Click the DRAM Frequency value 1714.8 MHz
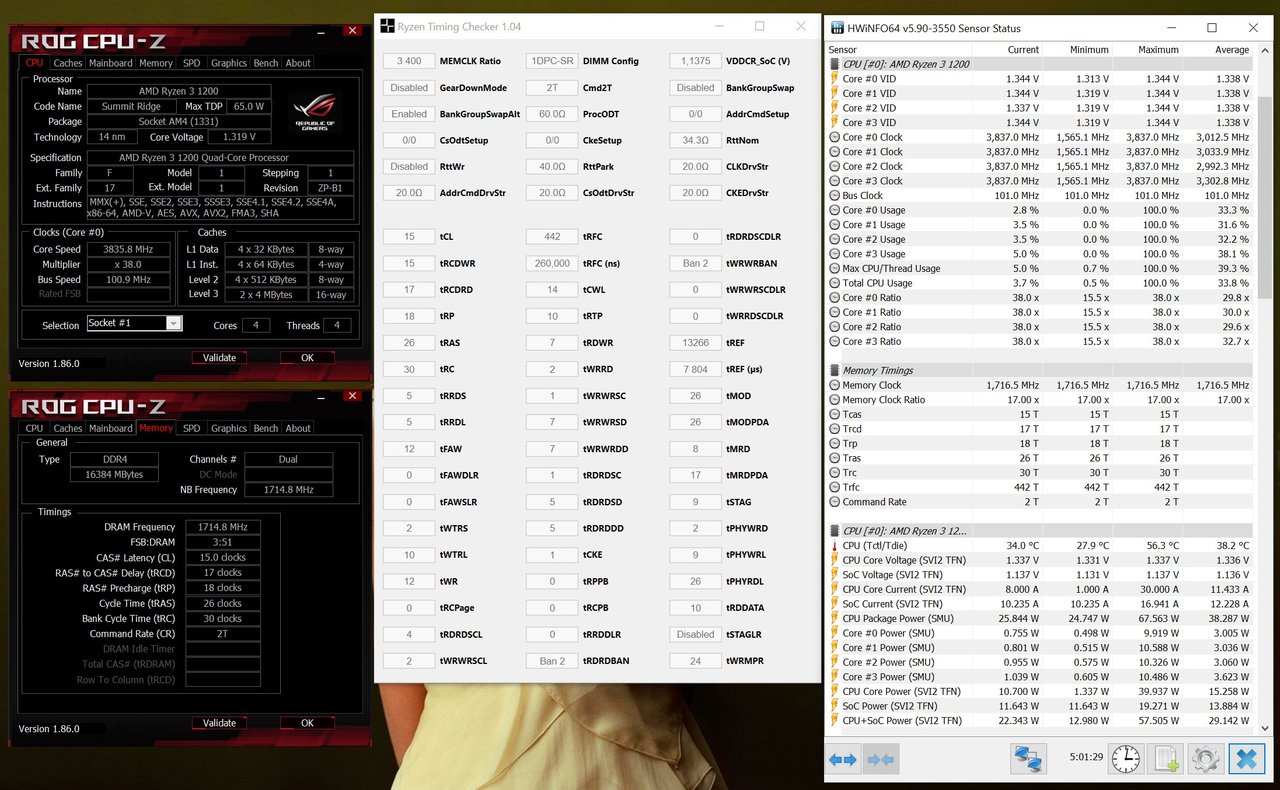Screen dimensions: 1280x790 click(x=222, y=527)
